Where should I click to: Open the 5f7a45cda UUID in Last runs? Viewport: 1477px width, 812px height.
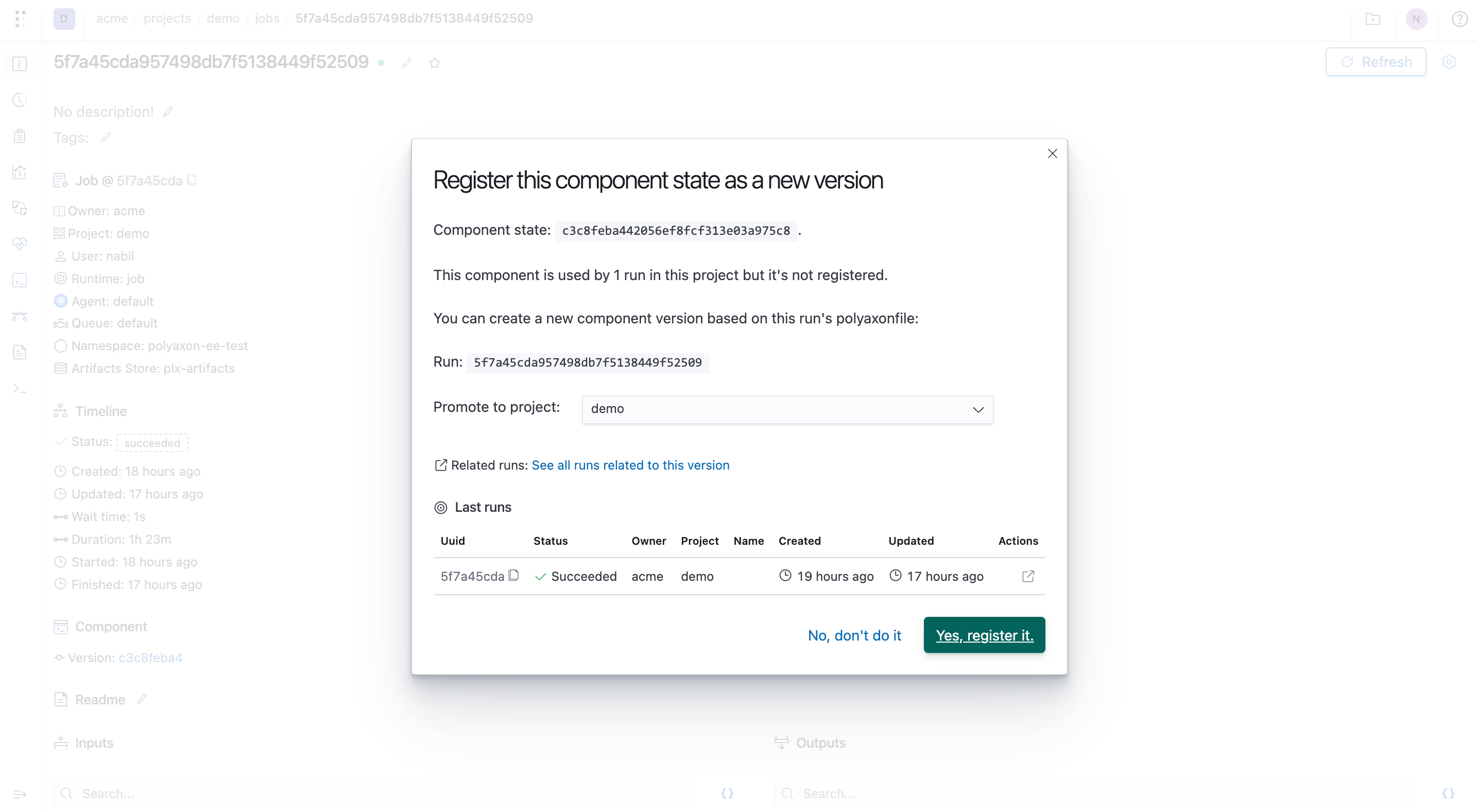click(x=472, y=576)
